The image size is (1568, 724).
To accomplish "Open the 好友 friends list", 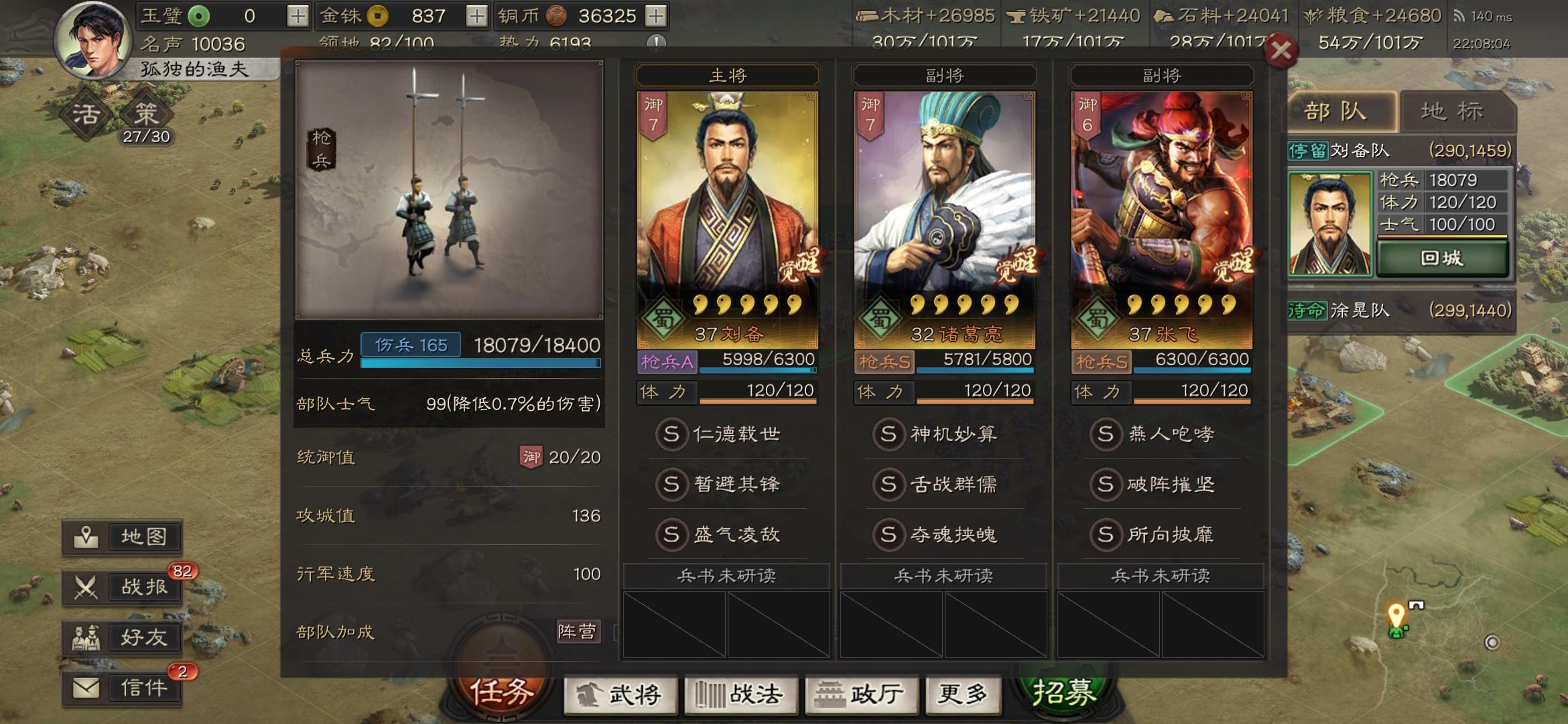I will [122, 638].
